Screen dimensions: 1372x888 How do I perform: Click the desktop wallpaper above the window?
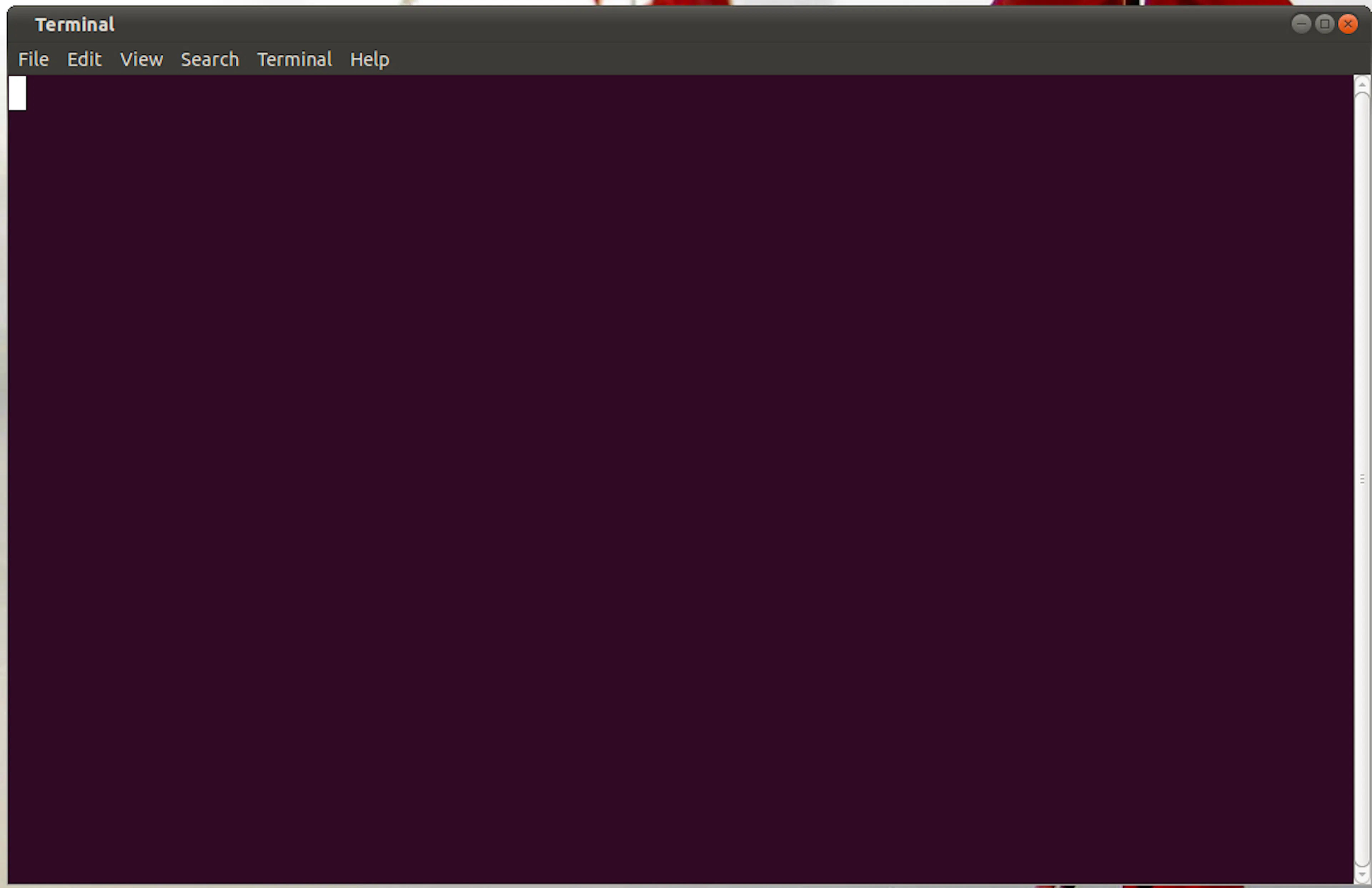point(691,4)
